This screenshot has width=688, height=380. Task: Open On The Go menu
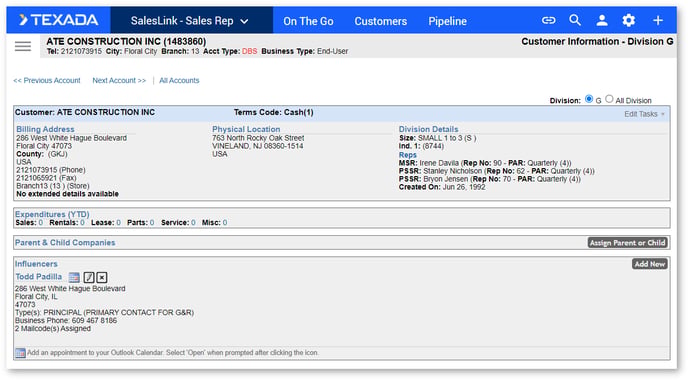[x=308, y=21]
